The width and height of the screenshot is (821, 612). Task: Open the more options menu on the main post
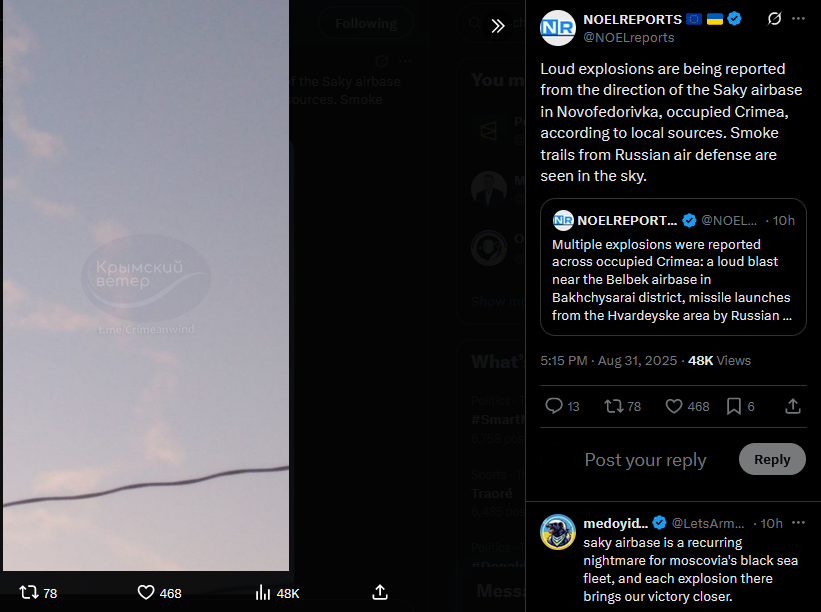coord(798,19)
